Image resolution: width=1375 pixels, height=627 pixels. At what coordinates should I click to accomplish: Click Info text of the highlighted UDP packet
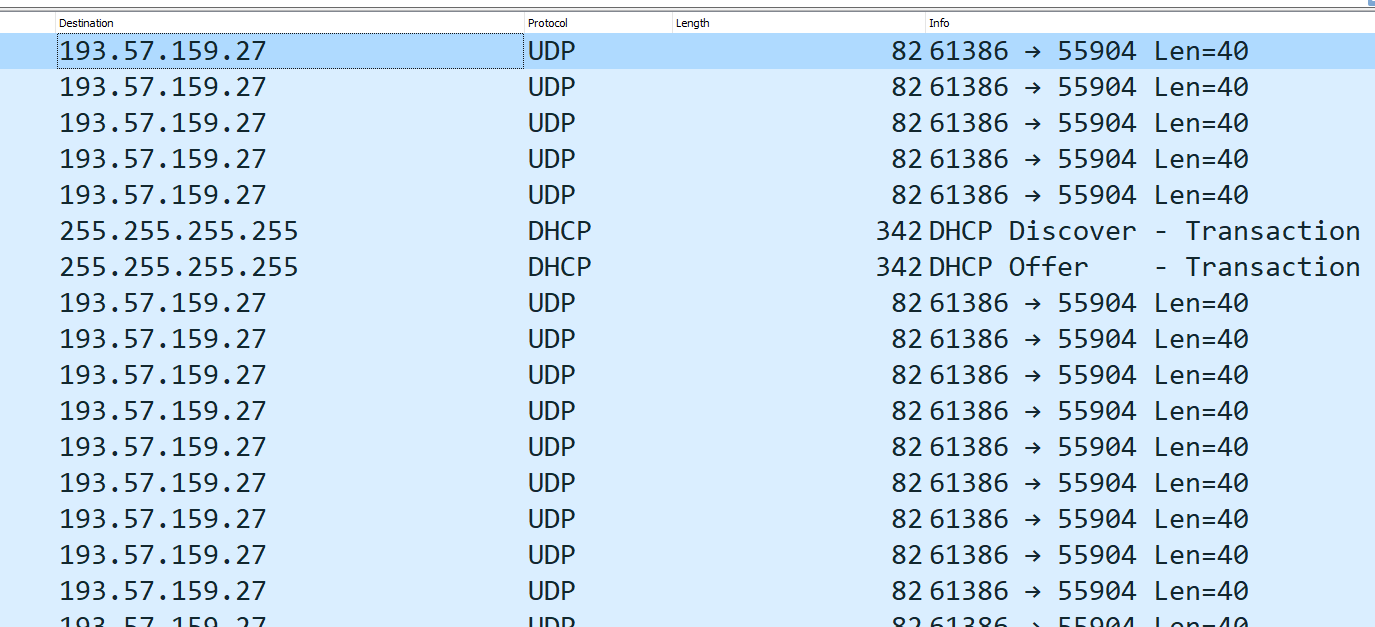1088,51
